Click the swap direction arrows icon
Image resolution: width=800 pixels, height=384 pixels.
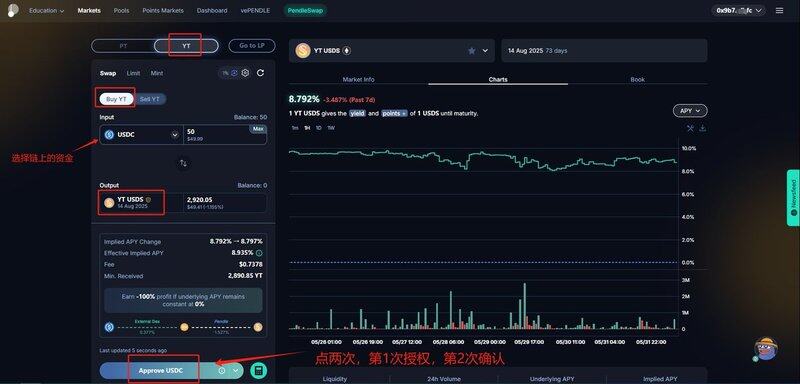coord(183,163)
